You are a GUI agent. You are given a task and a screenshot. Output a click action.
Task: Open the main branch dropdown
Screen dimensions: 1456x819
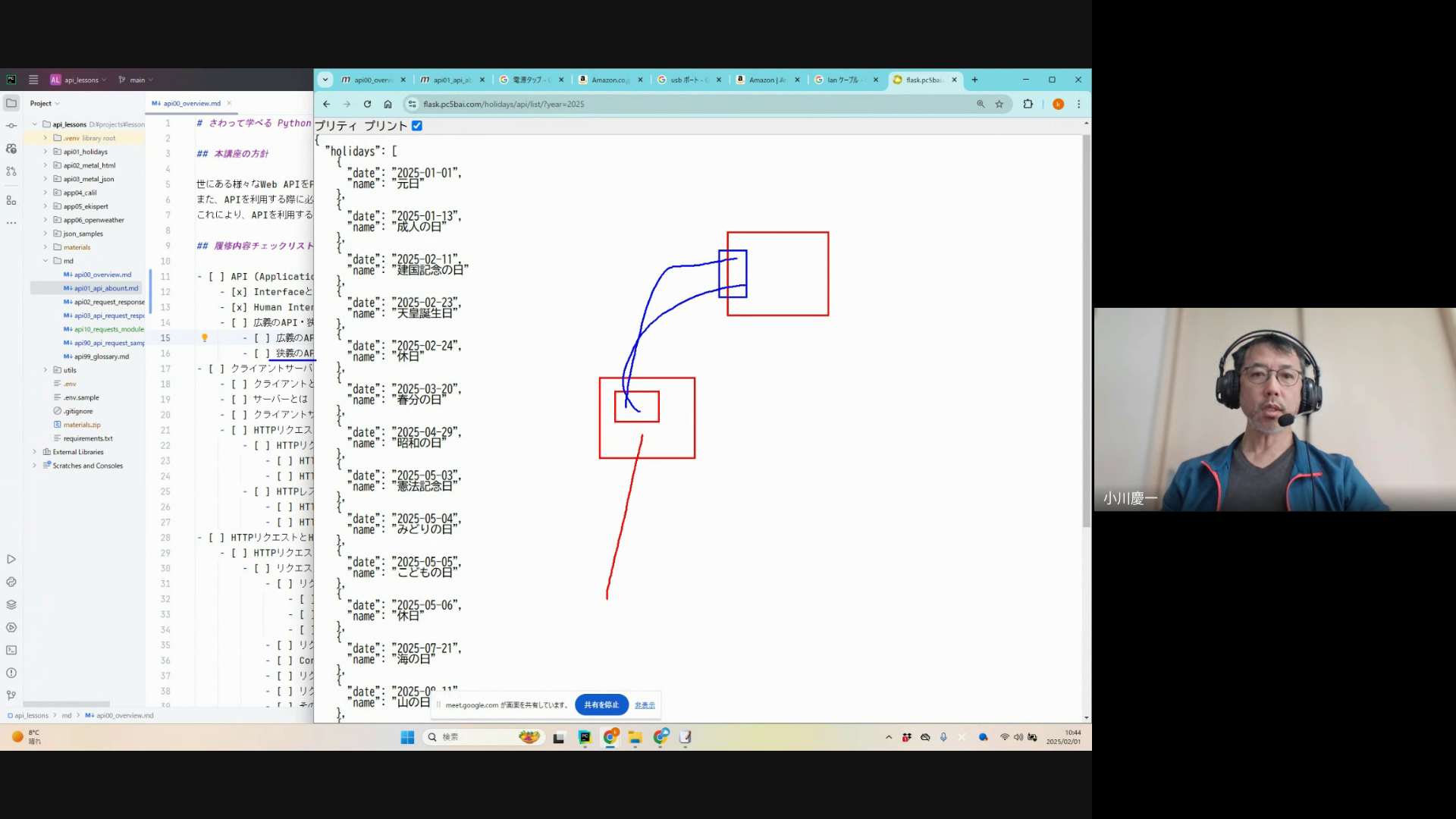(136, 80)
